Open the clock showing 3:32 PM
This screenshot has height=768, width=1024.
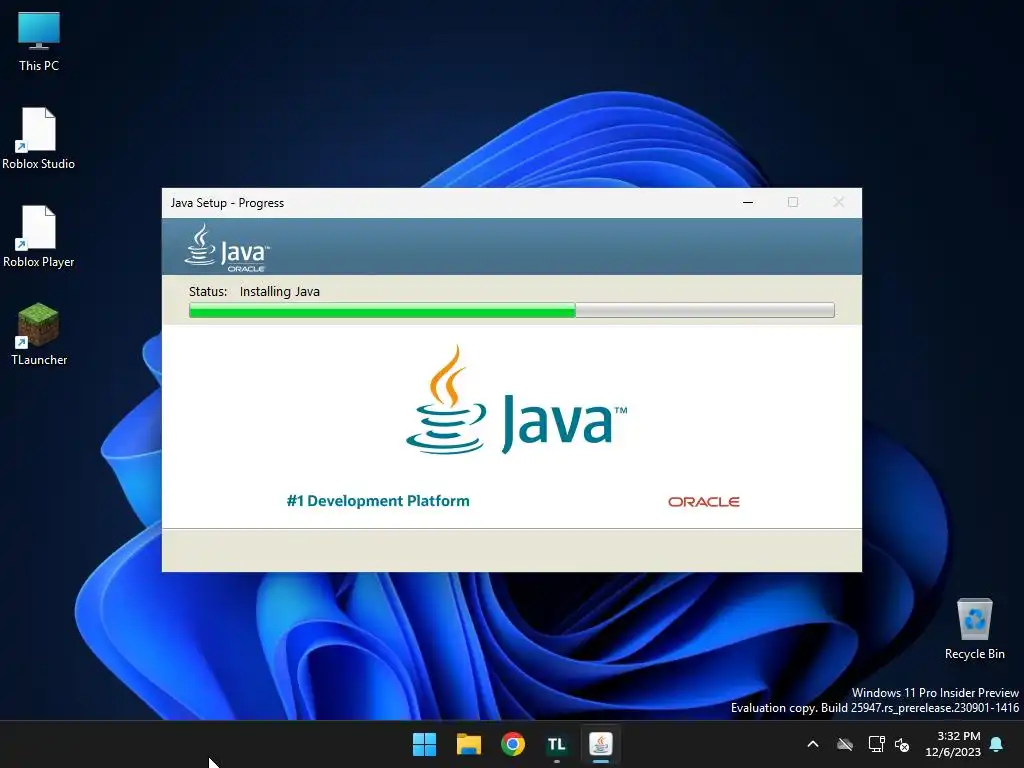953,744
